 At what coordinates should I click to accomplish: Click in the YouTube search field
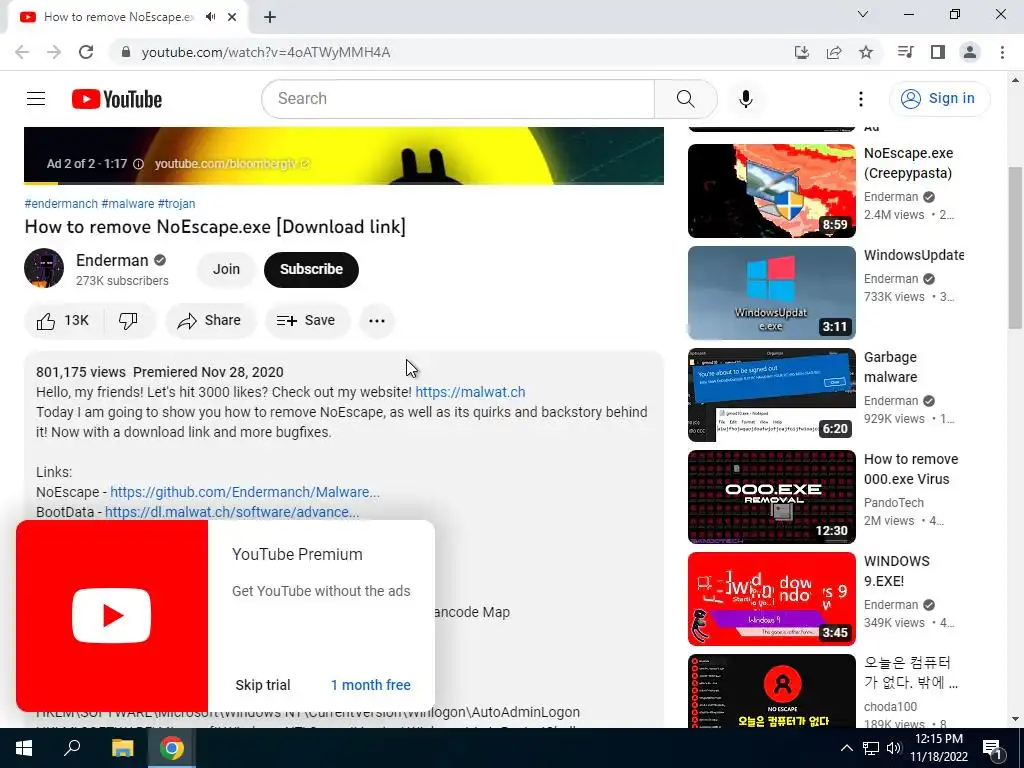[x=458, y=99]
